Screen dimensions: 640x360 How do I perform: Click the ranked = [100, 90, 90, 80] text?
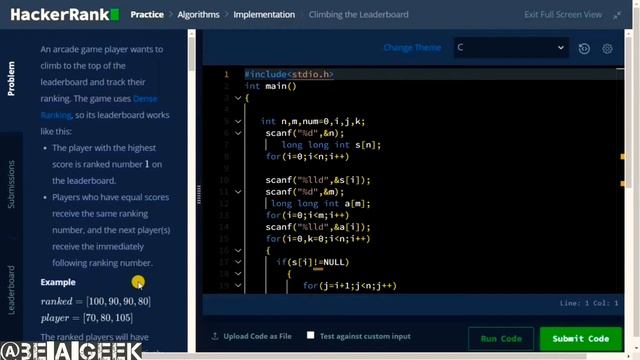point(96,301)
